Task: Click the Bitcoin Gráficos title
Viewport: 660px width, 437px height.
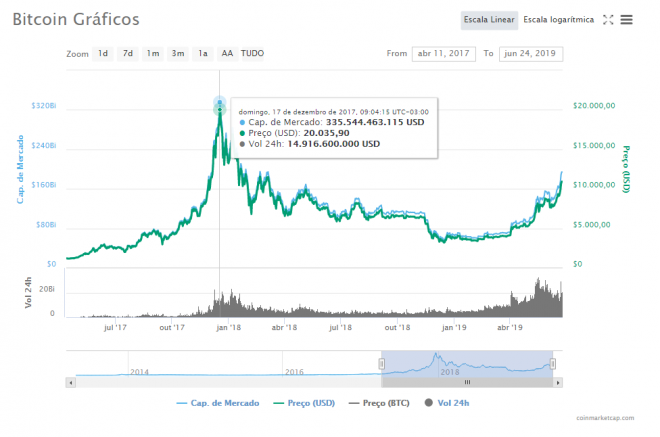Action: click(76, 19)
